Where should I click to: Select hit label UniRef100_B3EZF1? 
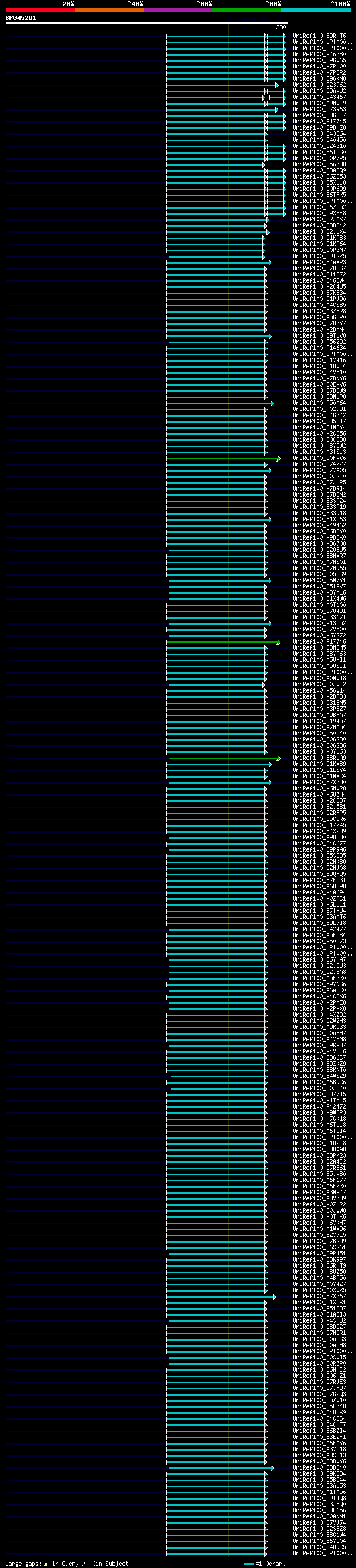pos(319,1437)
